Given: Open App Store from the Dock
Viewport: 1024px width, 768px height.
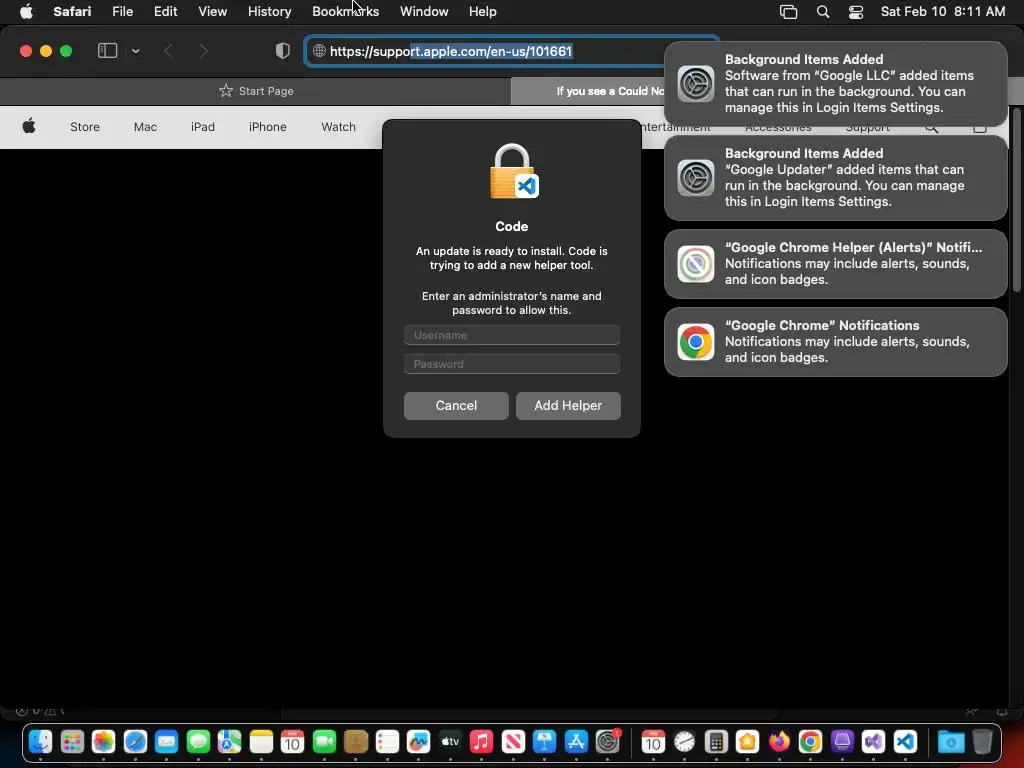Looking at the screenshot, I should point(576,742).
